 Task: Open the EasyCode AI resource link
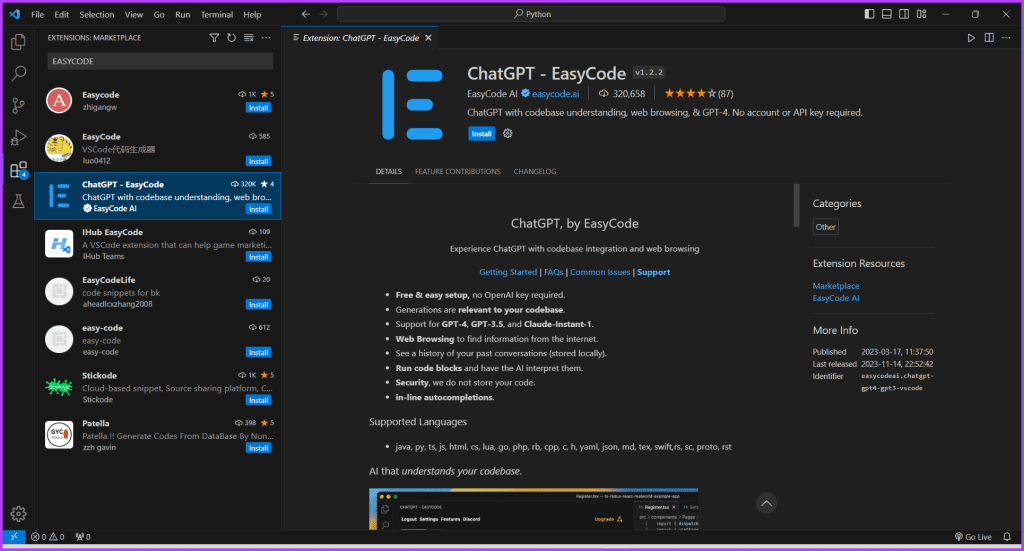[x=836, y=298]
